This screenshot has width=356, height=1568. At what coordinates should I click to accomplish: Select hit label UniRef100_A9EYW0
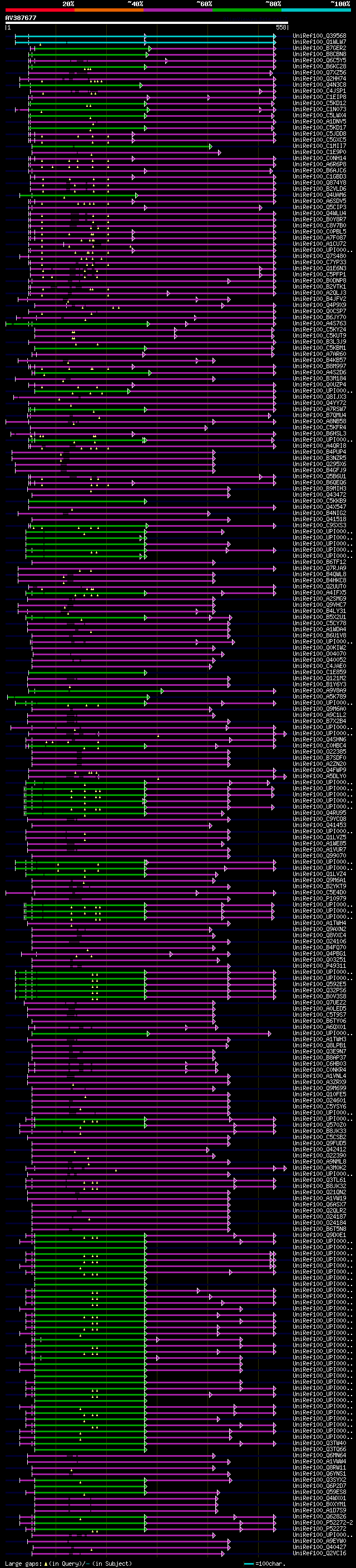pos(319,1541)
